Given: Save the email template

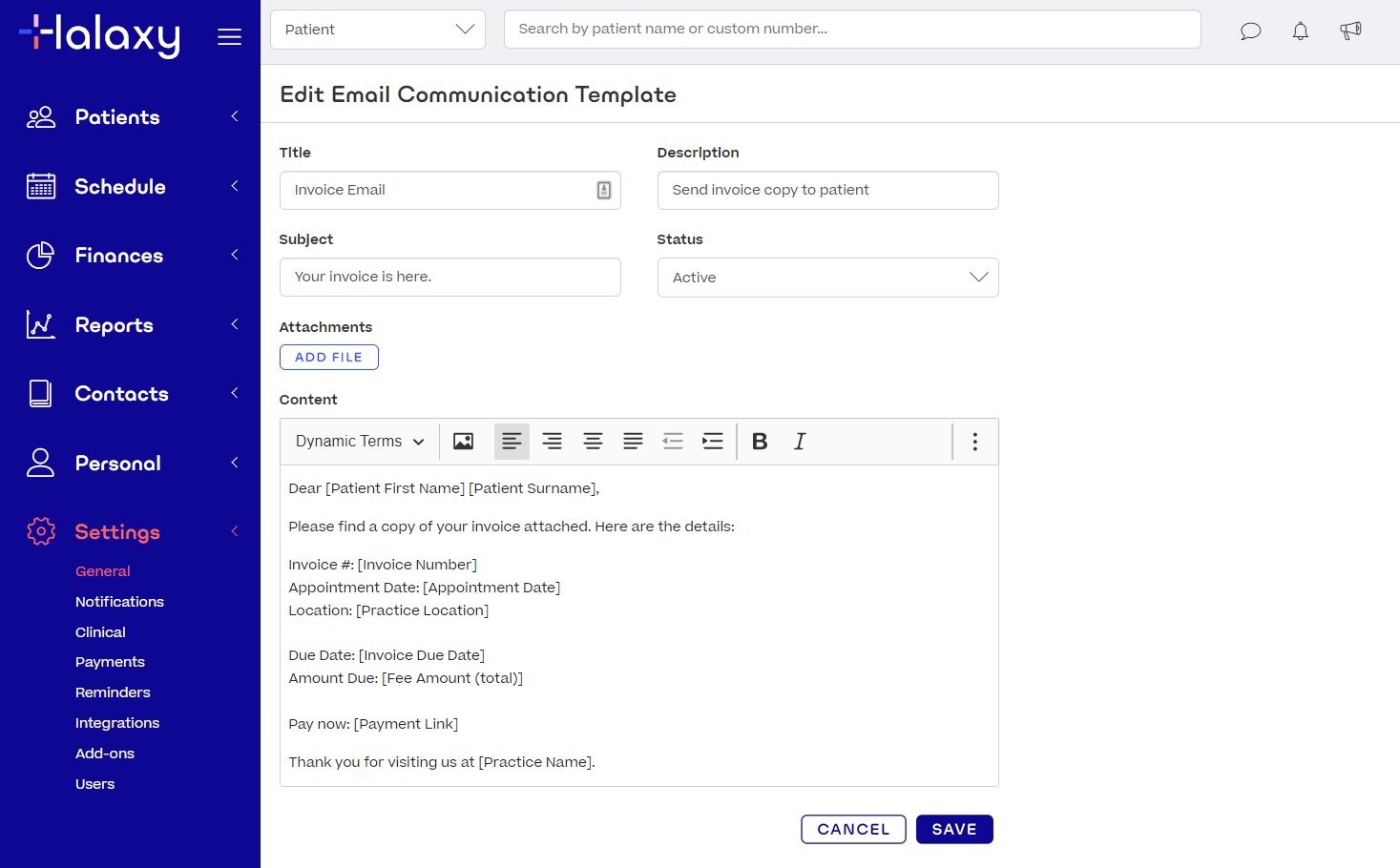Looking at the screenshot, I should pos(953,830).
